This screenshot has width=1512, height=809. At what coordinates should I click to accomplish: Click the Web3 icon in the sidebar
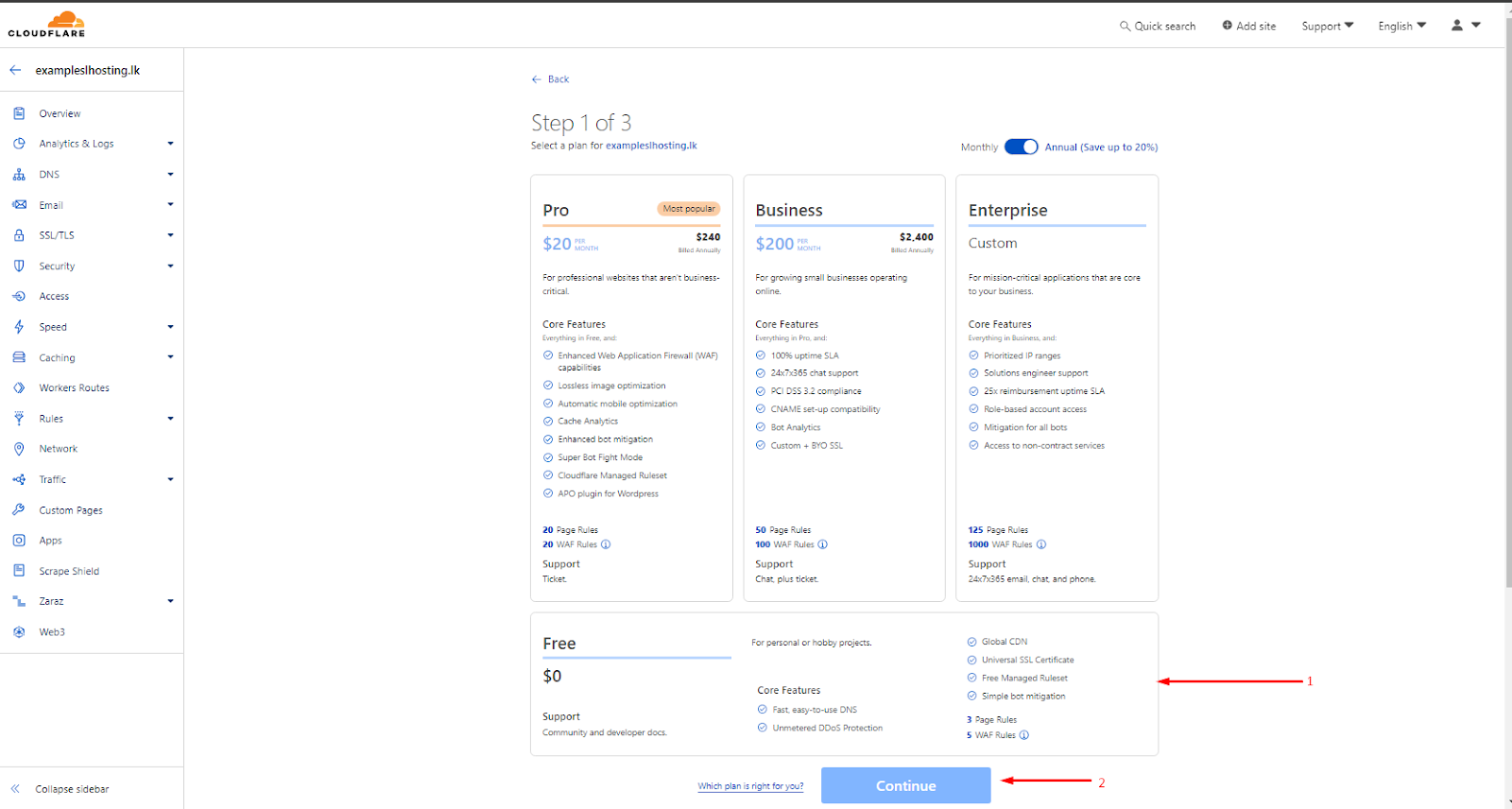19,632
